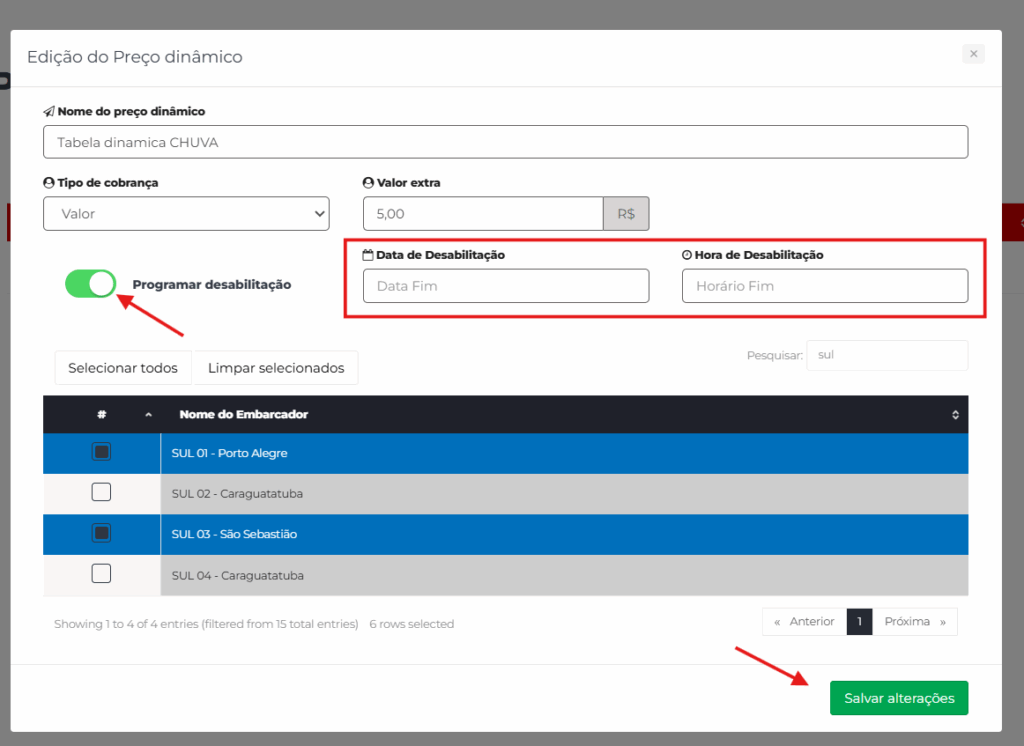This screenshot has width=1024, height=746.
Task: Uncheck SUL 03 - São Sebastião checkbox
Action: click(101, 533)
